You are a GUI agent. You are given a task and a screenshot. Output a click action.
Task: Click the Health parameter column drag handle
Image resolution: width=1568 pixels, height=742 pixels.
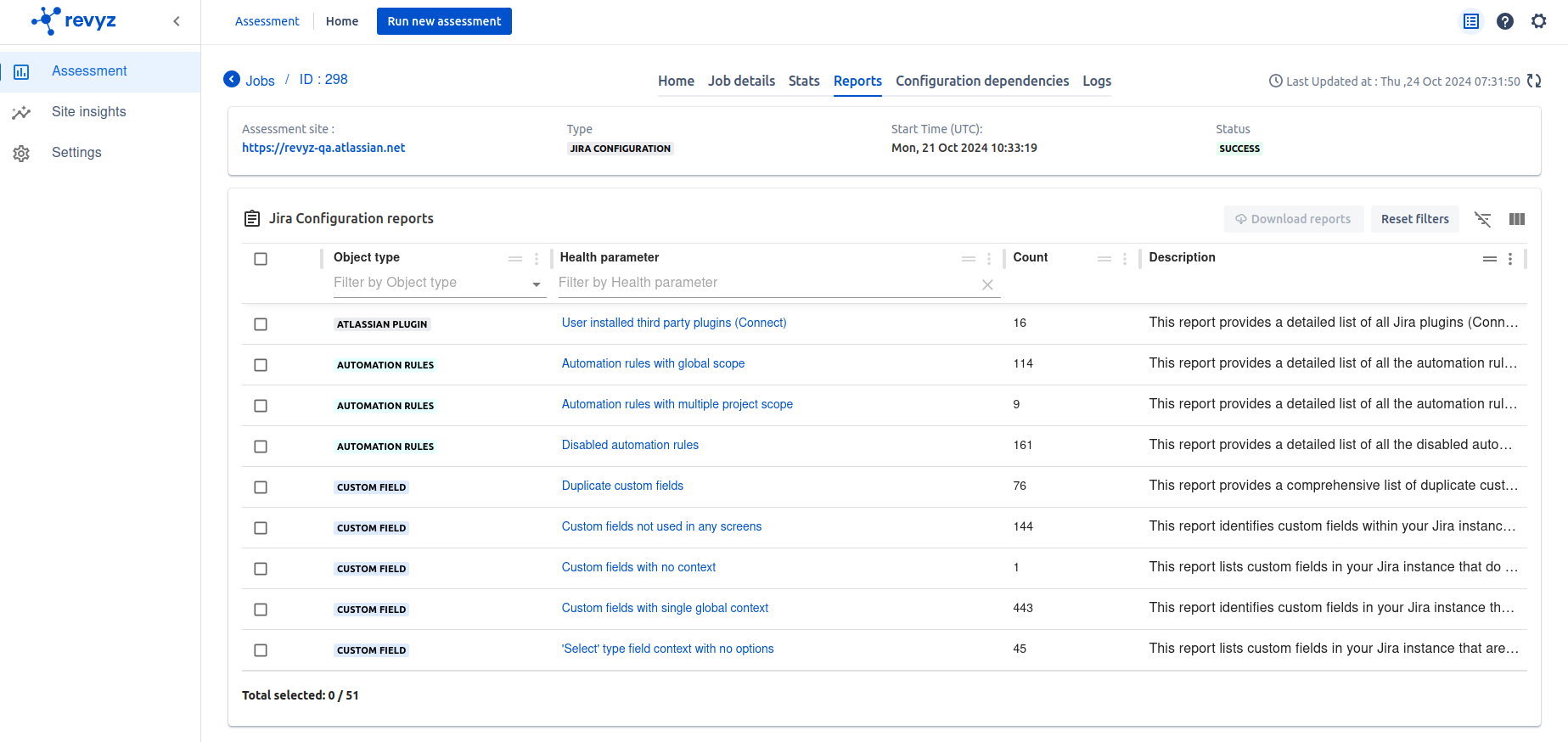coord(969,259)
